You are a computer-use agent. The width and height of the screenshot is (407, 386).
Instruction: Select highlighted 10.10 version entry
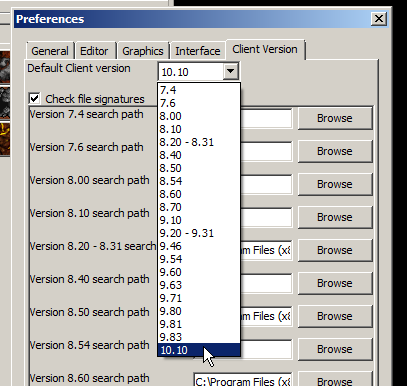click(x=199, y=350)
